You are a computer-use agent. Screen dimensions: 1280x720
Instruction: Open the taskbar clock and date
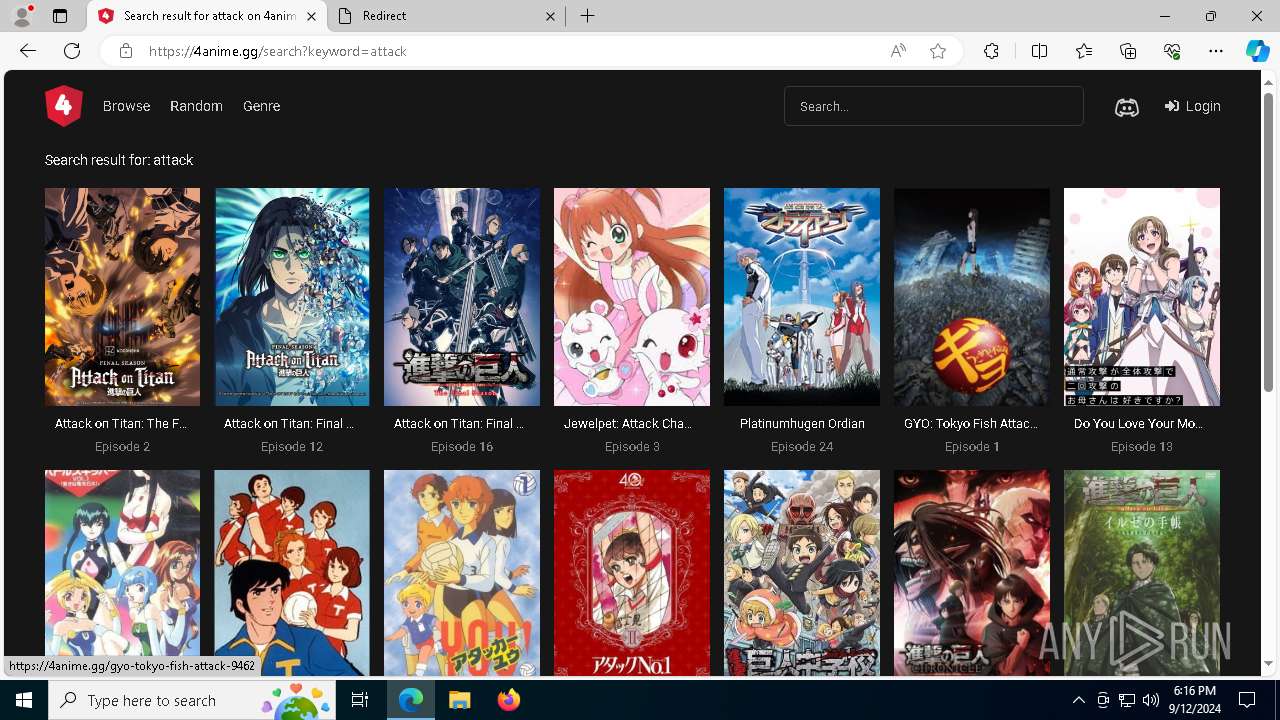point(1195,700)
